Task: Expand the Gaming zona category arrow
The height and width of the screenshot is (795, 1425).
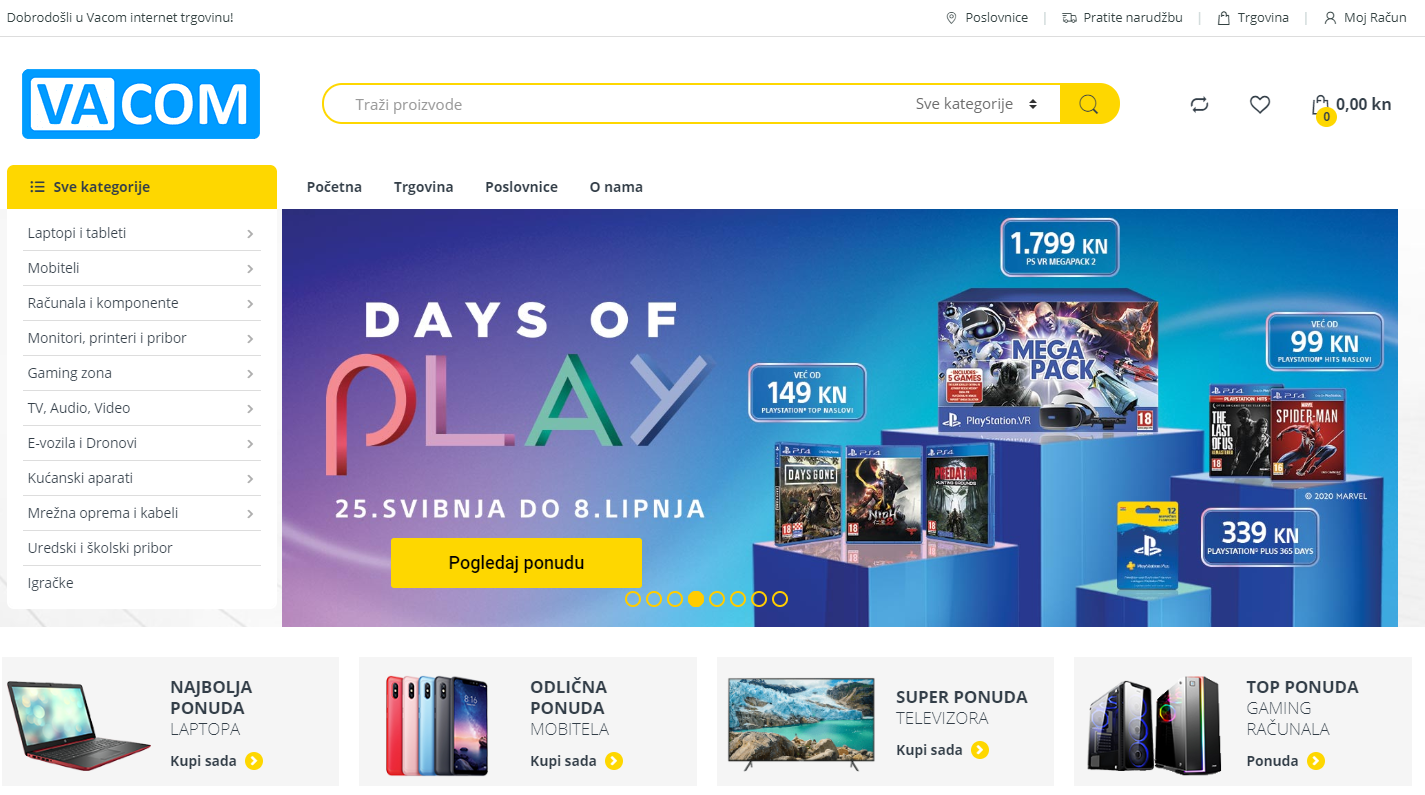Action: tap(250, 374)
